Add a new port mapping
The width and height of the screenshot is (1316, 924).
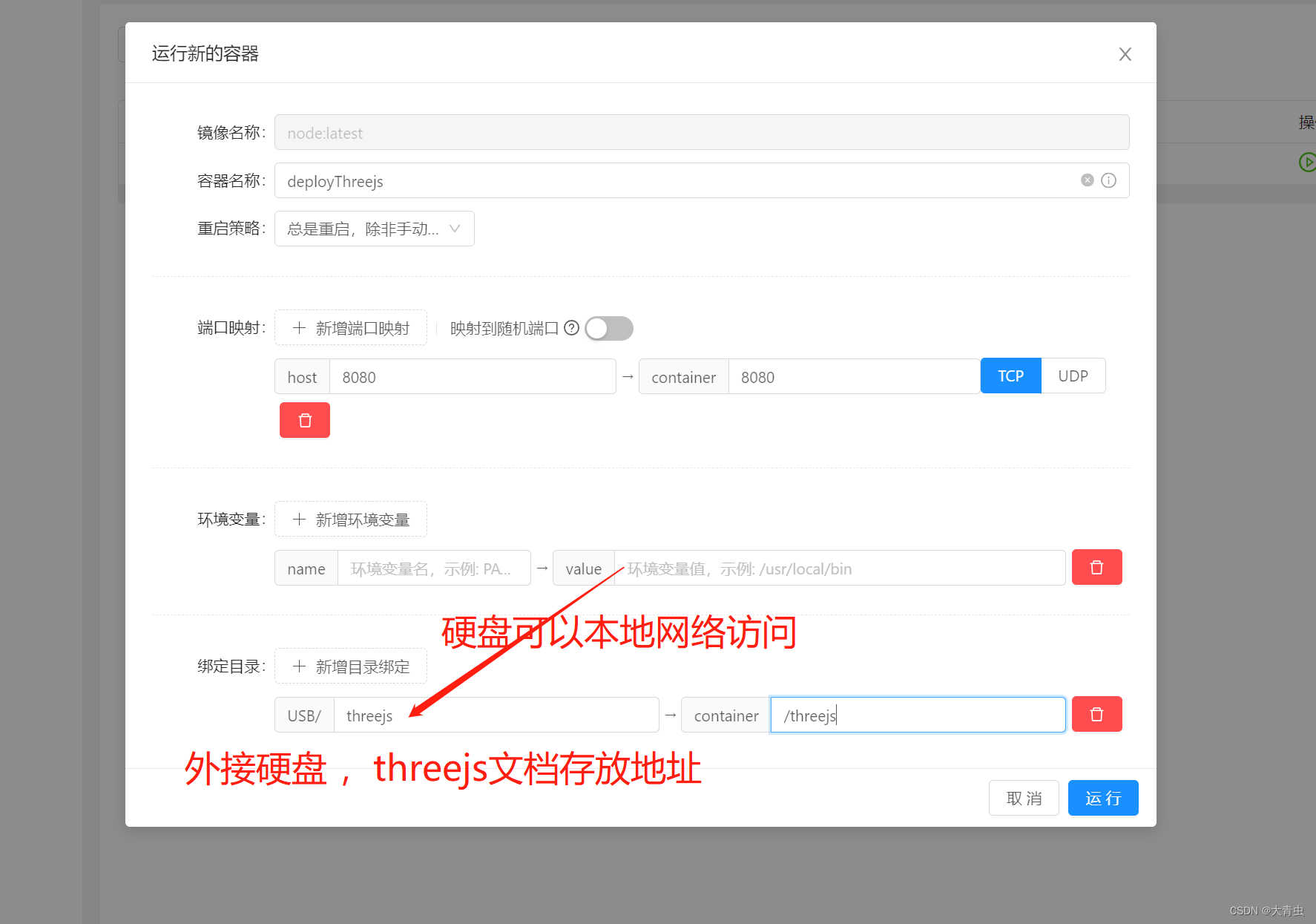[351, 328]
